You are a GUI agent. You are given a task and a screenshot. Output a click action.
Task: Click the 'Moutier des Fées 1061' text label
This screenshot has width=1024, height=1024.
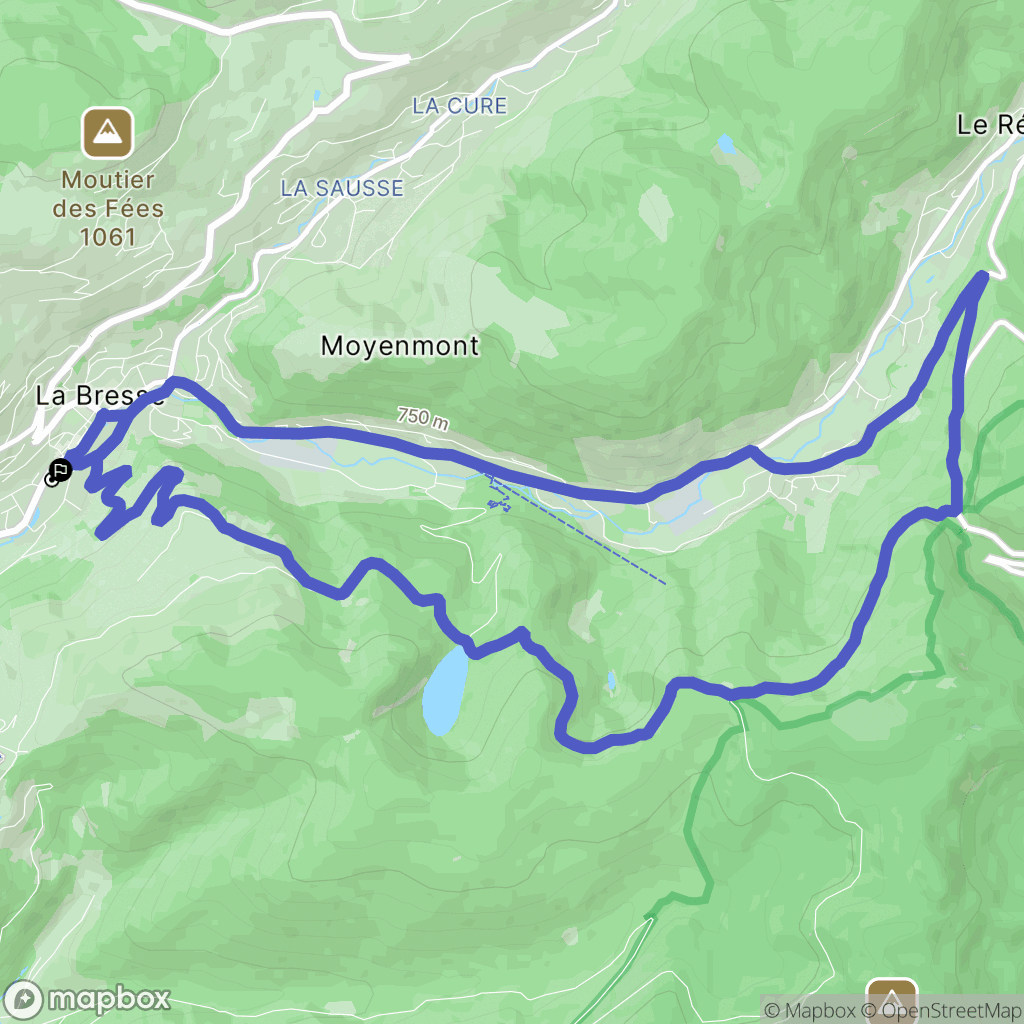(108, 208)
